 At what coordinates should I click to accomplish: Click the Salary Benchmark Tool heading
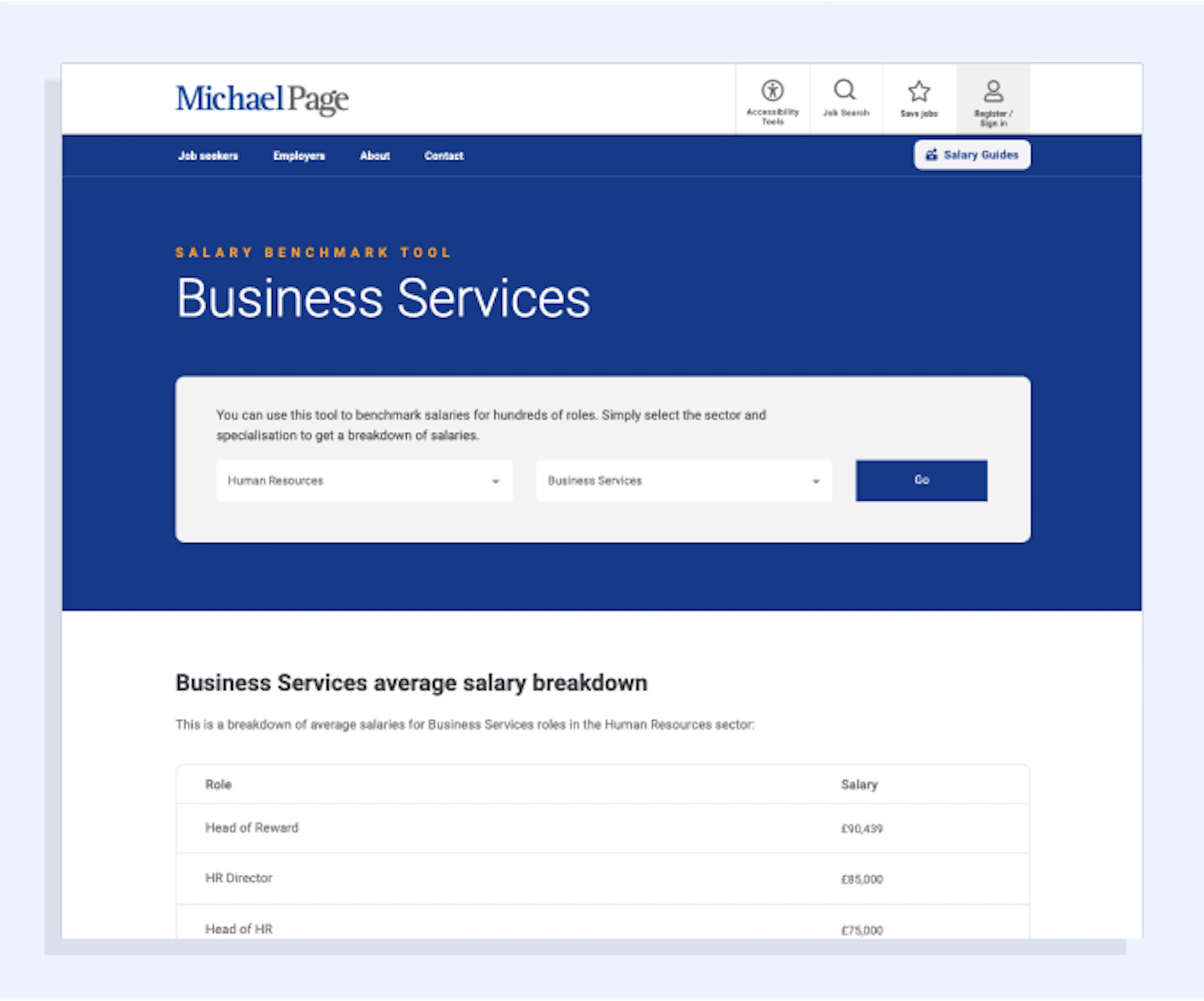[313, 253]
